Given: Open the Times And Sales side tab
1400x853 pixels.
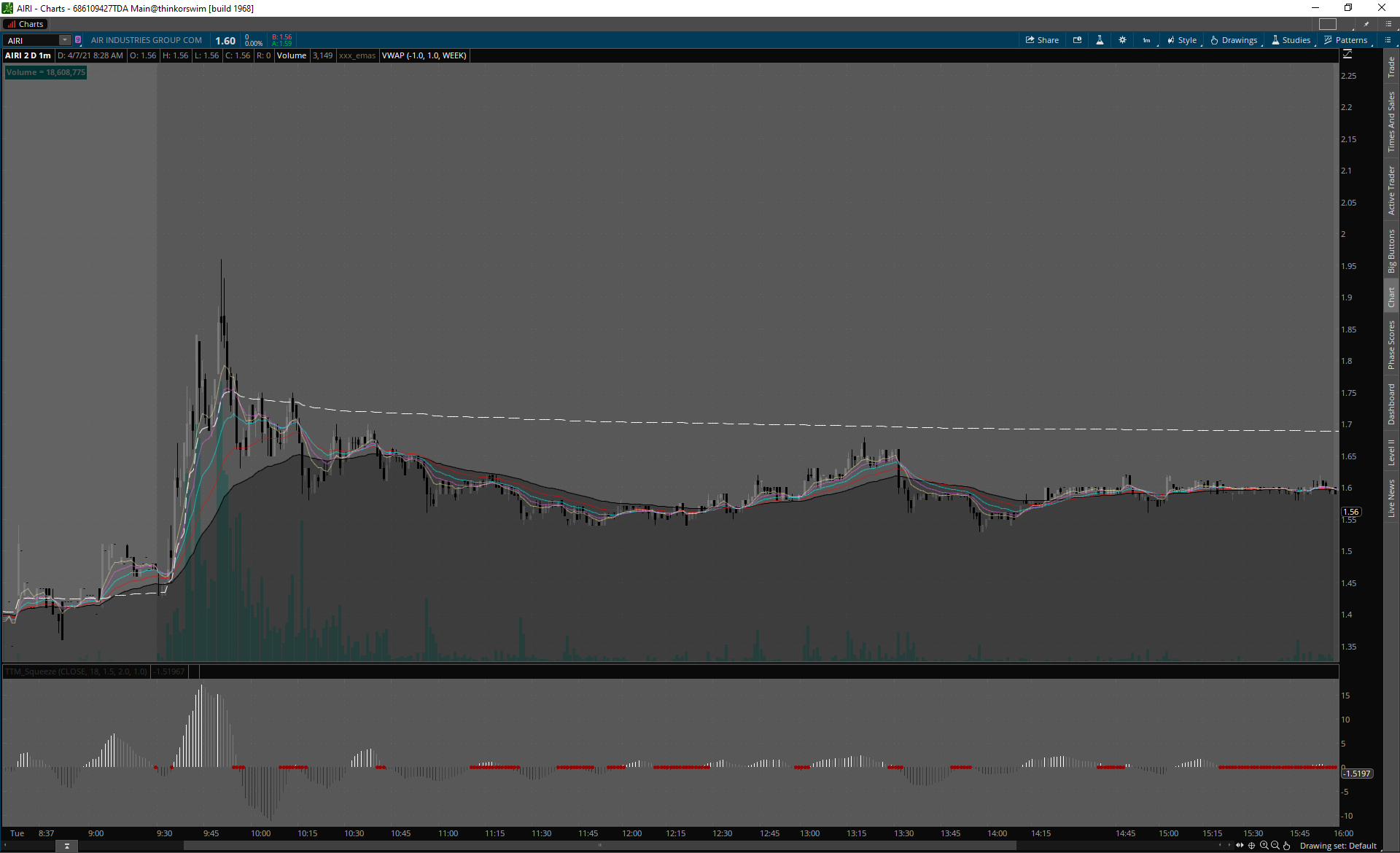Looking at the screenshot, I should [1391, 122].
